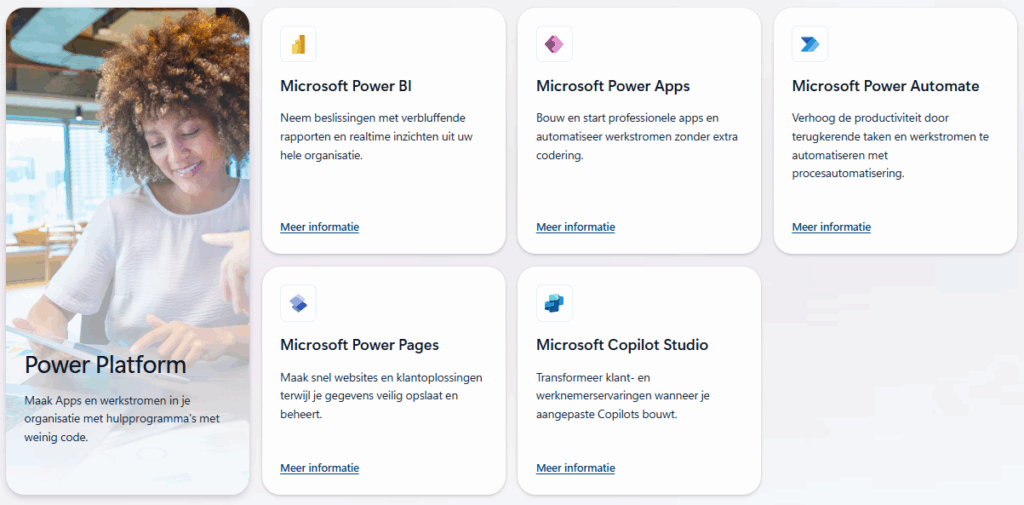Follow Meer informatie under Power Pages
This screenshot has height=505, width=1024.
click(x=319, y=468)
